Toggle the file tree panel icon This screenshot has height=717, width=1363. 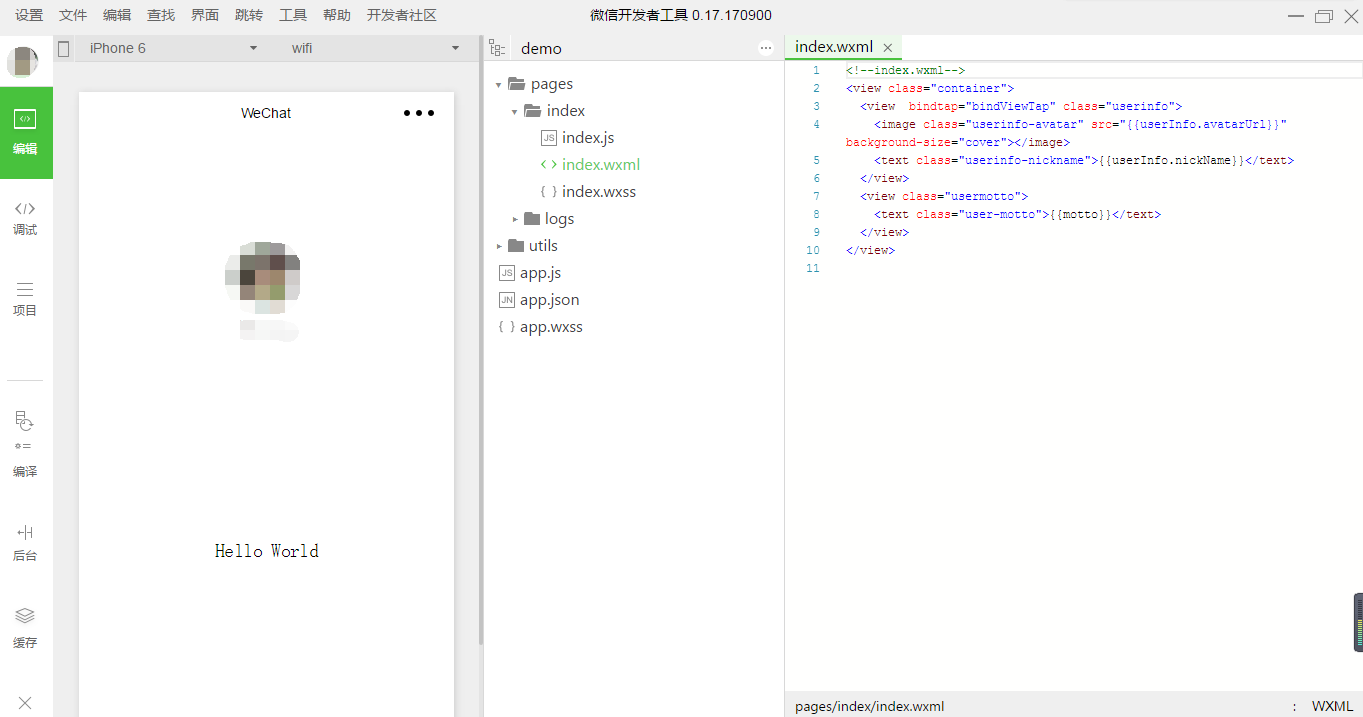(x=497, y=48)
